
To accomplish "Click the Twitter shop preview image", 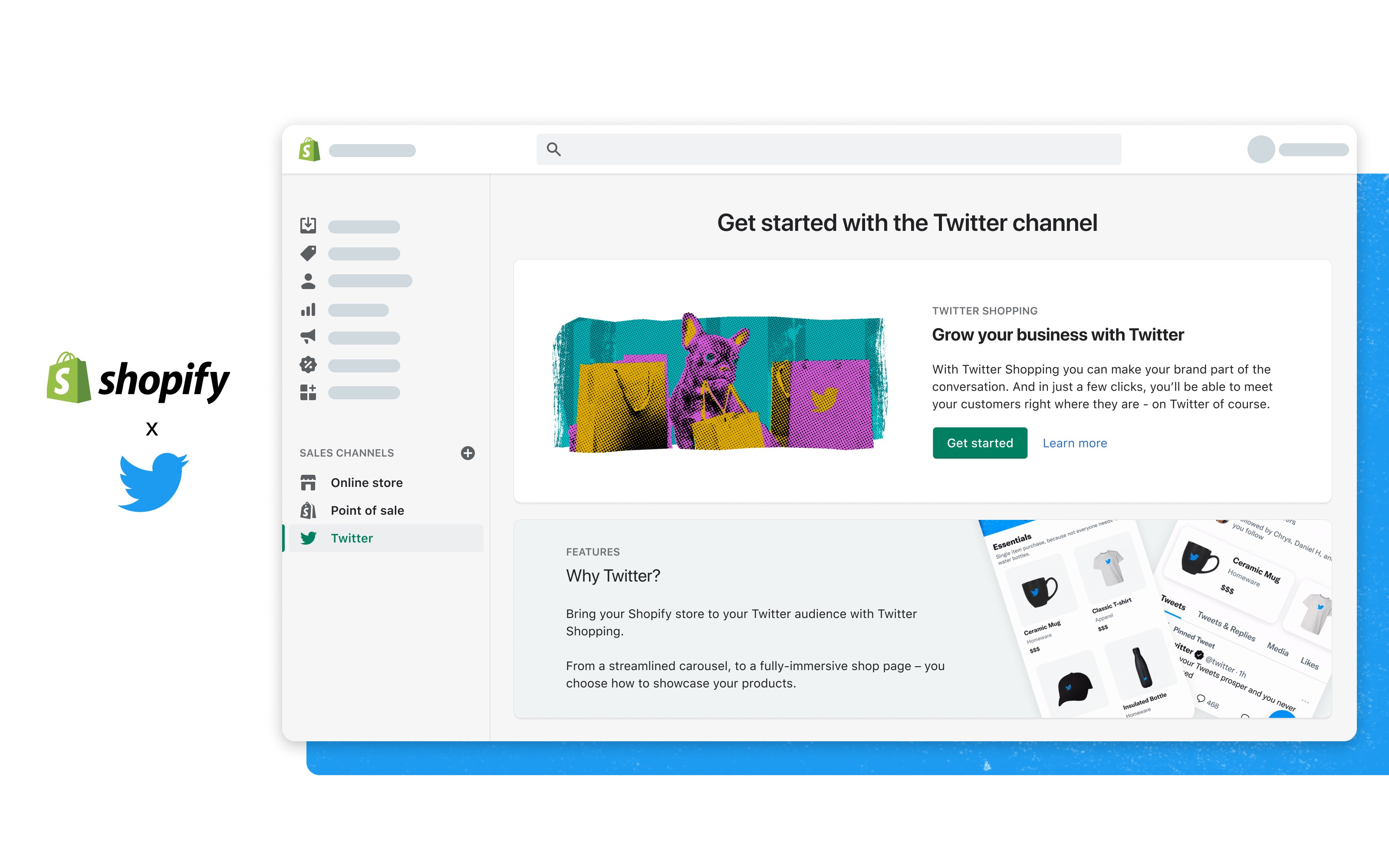I will point(1154,619).
